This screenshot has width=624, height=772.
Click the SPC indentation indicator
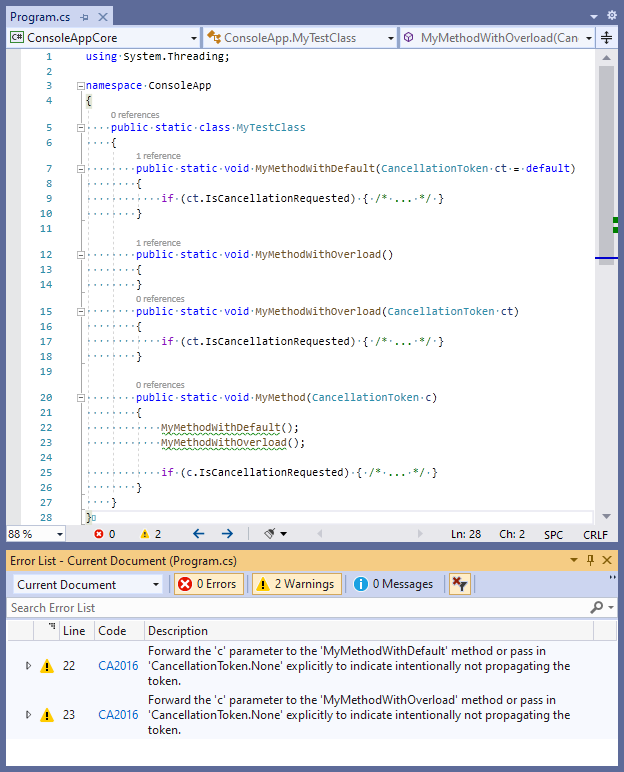point(553,535)
